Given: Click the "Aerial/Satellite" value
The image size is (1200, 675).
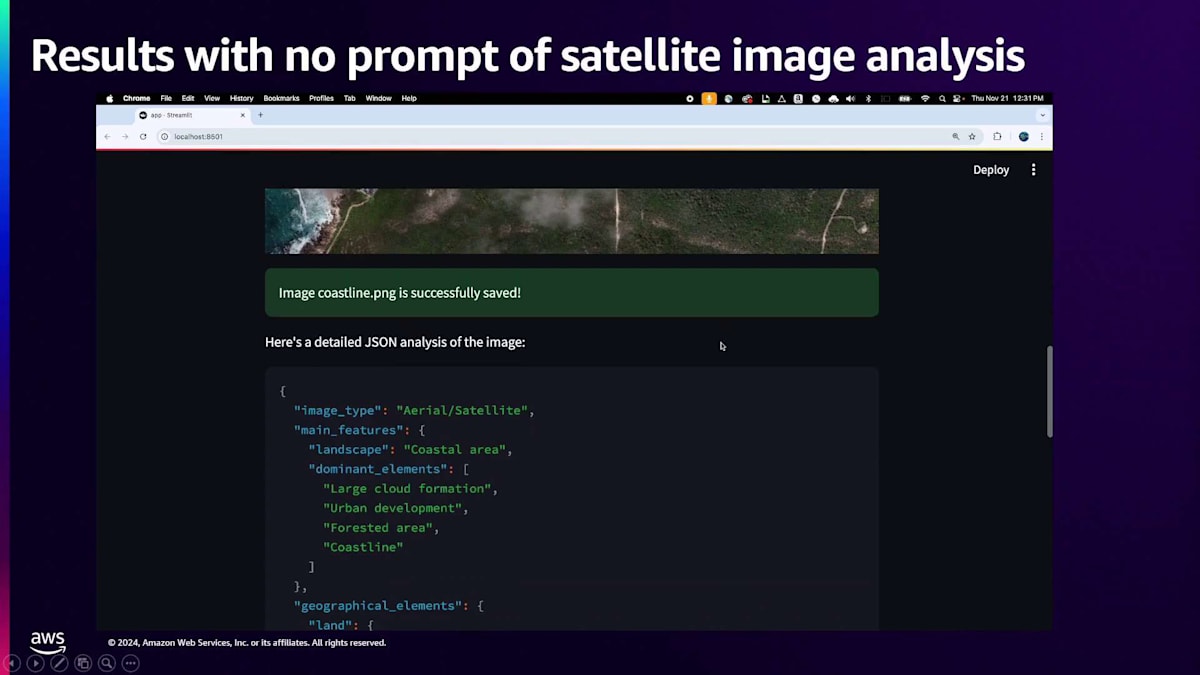Looking at the screenshot, I should tap(464, 410).
